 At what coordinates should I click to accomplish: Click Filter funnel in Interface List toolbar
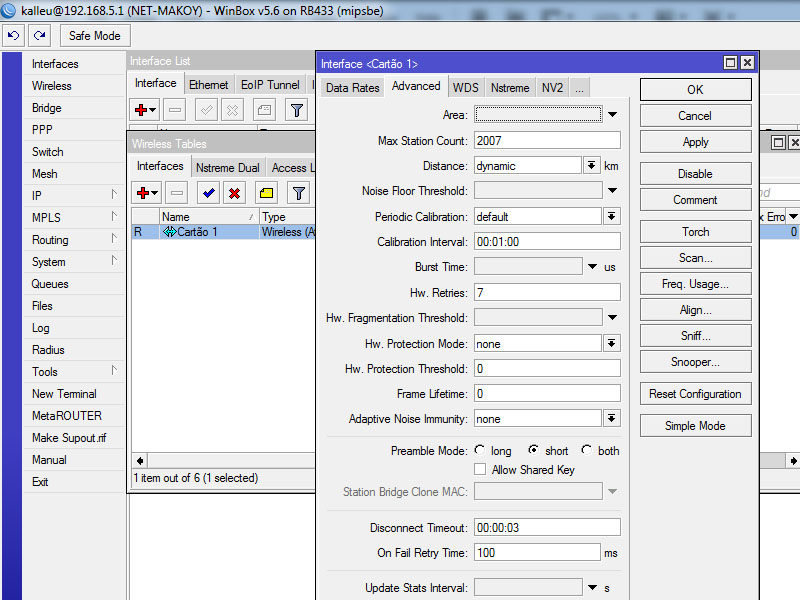point(296,110)
